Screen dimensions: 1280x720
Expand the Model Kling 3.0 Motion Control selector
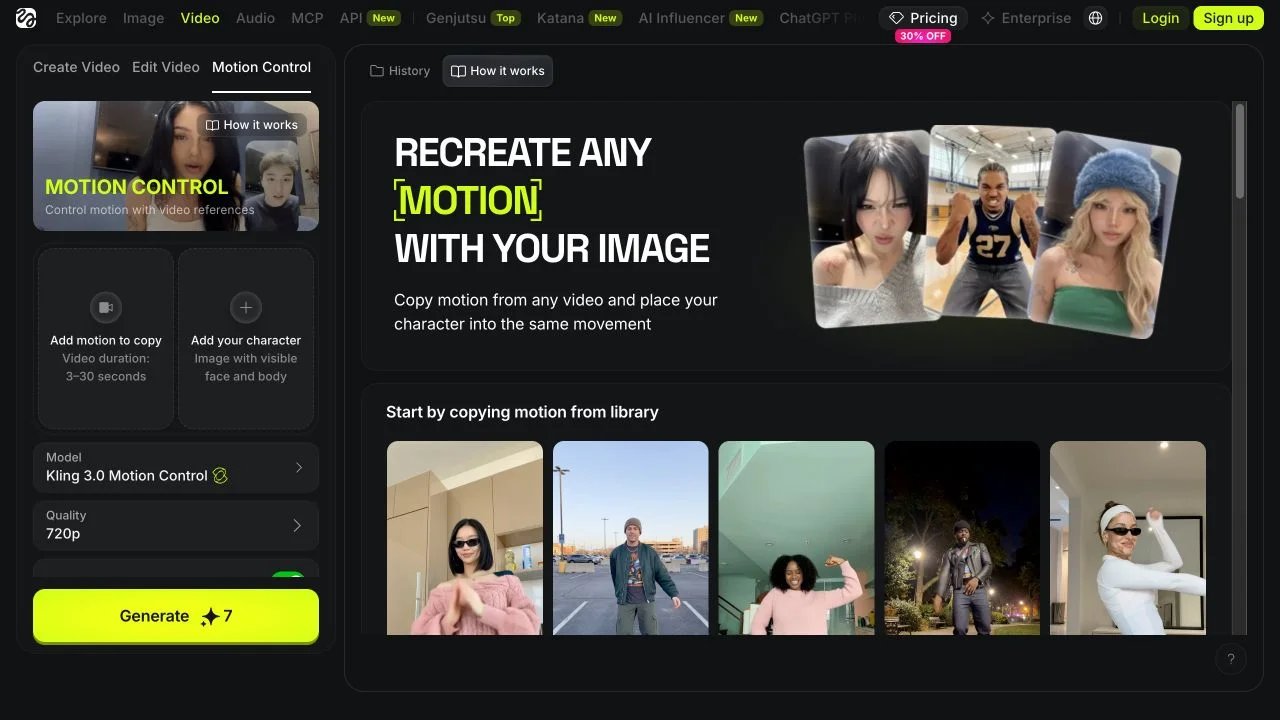[176, 467]
